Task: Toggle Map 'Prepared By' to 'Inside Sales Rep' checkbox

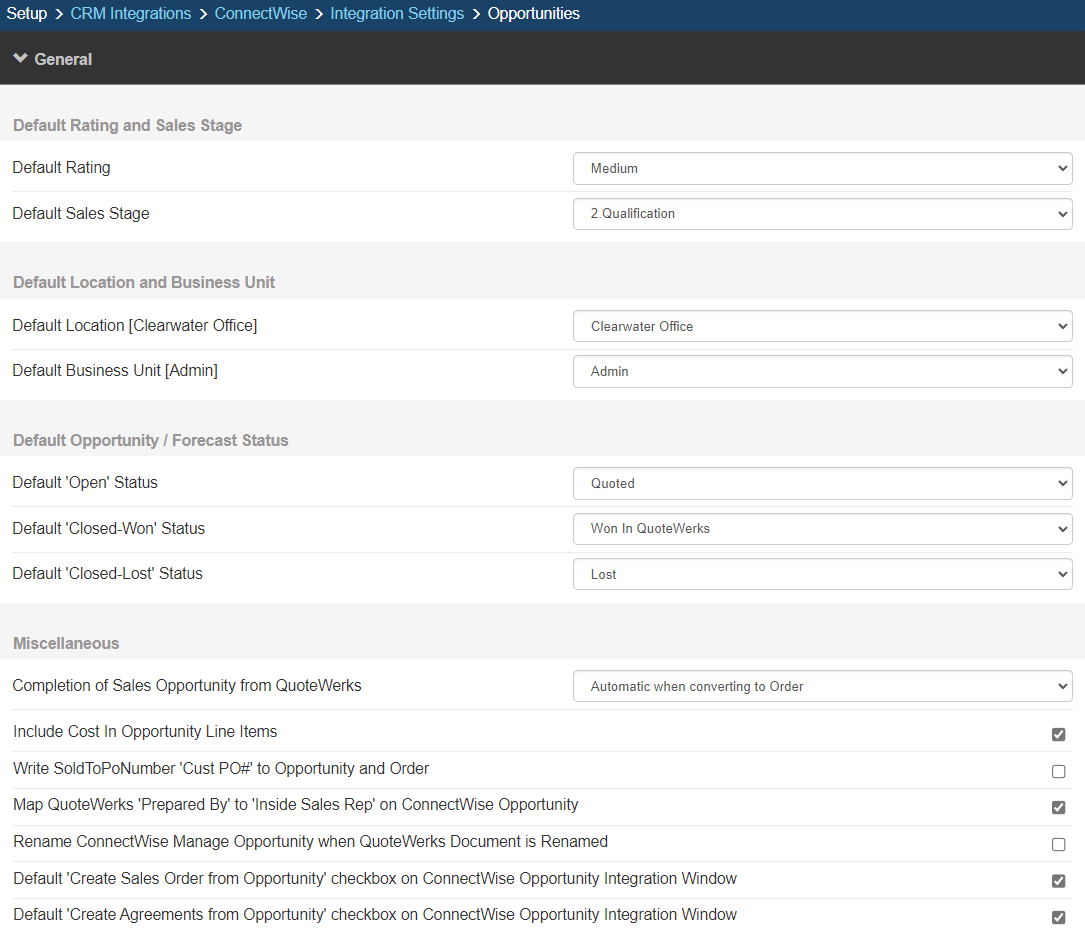Action: 1058,807
